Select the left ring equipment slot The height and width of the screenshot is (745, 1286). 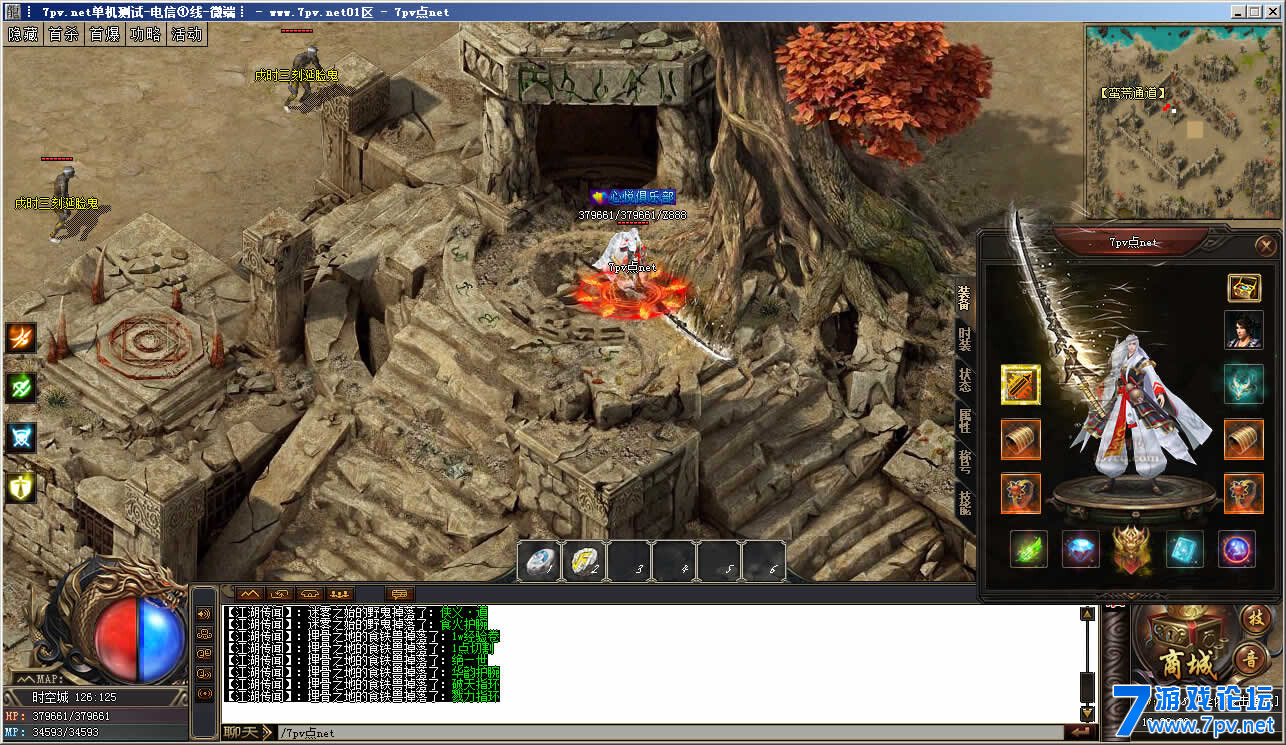[x=1021, y=493]
